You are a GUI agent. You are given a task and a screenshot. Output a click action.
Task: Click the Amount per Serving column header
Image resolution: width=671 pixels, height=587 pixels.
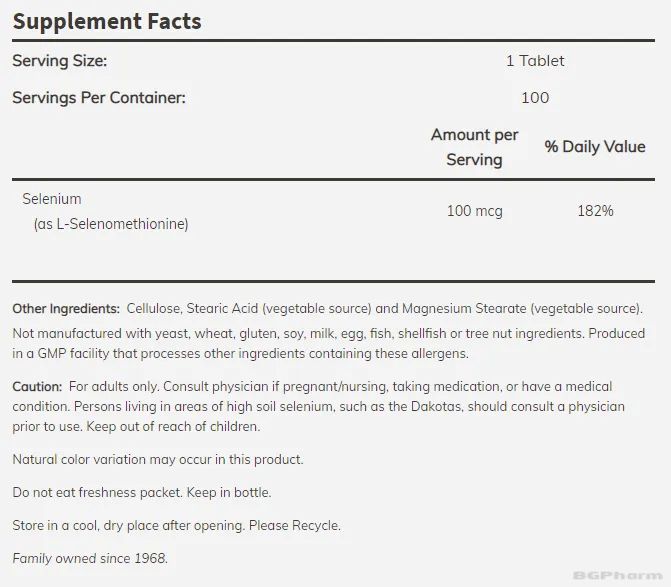tap(474, 147)
